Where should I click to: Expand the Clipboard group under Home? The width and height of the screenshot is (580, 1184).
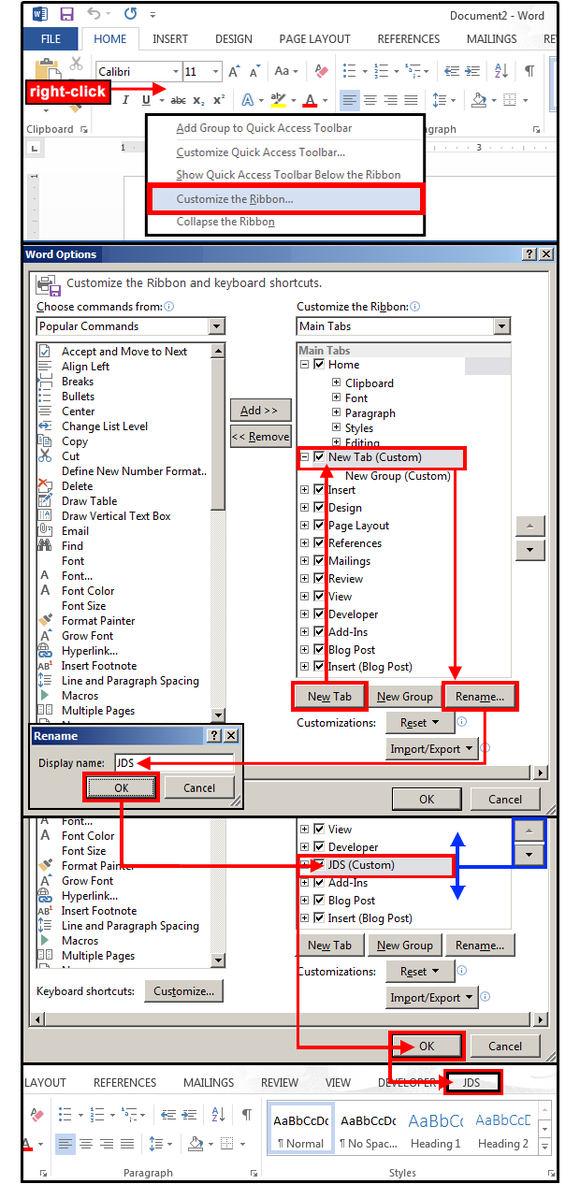pyautogui.click(x=336, y=383)
